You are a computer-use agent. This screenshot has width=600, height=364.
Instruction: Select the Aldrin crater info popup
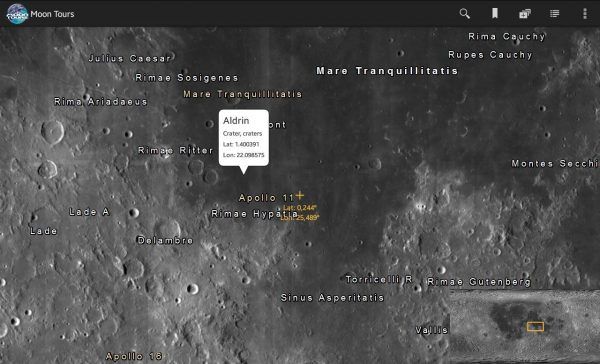pos(244,138)
